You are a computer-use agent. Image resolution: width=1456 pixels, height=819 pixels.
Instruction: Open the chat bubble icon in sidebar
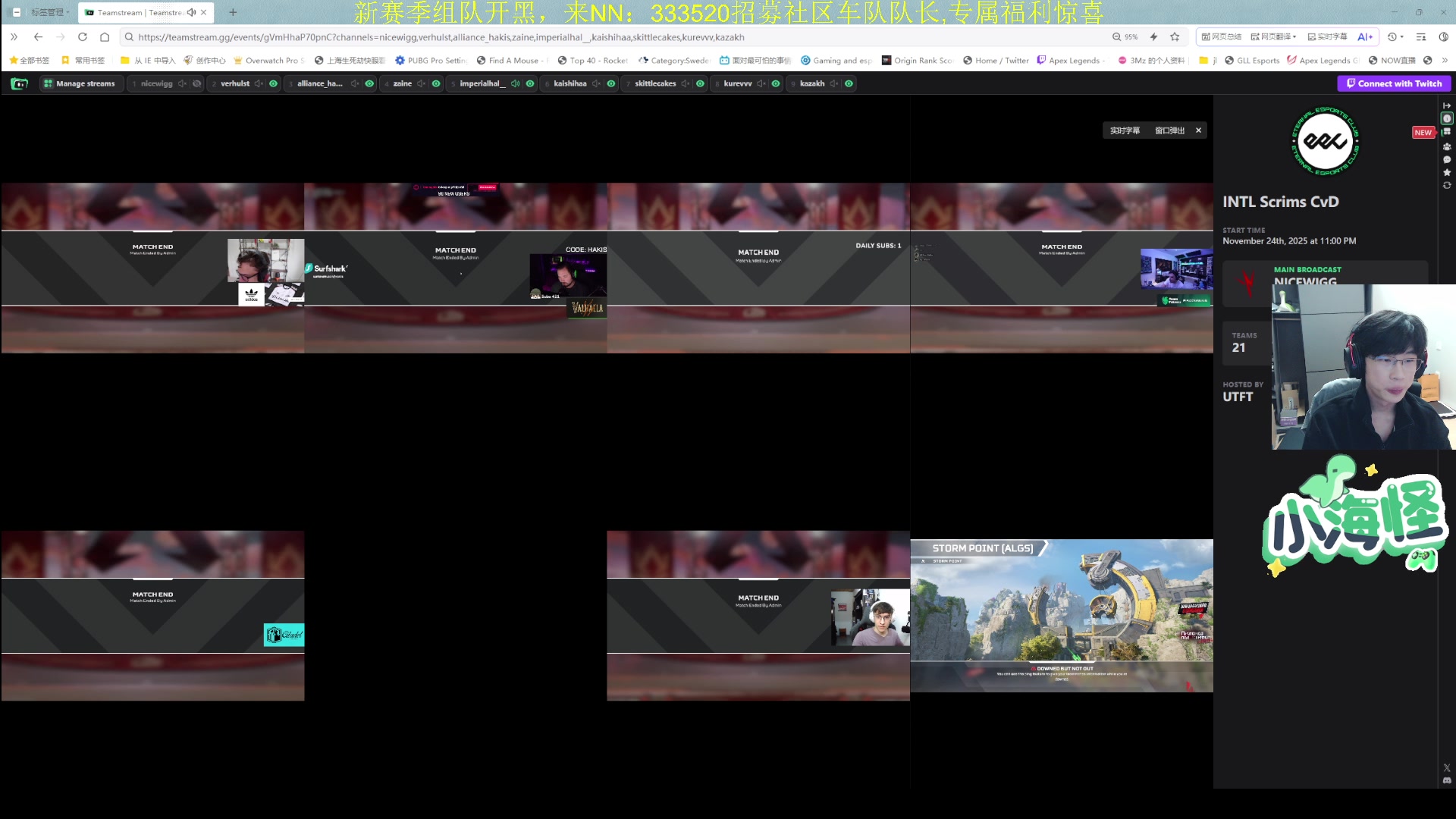[1446, 160]
